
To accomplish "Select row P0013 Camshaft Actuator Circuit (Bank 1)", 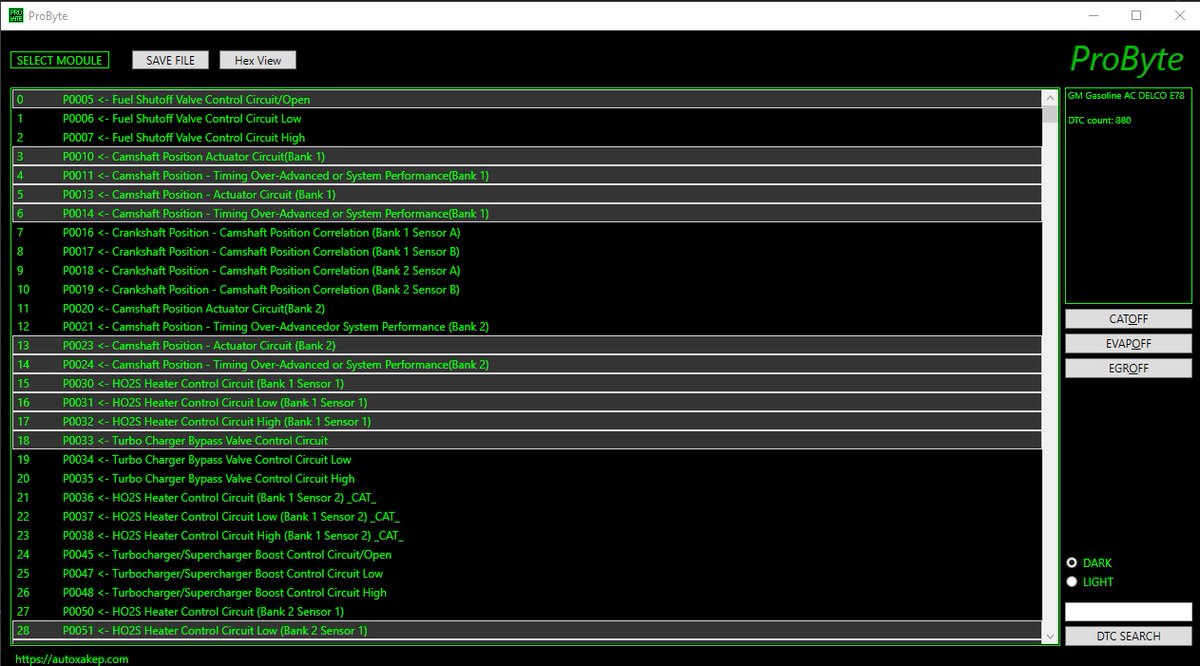I will (527, 195).
